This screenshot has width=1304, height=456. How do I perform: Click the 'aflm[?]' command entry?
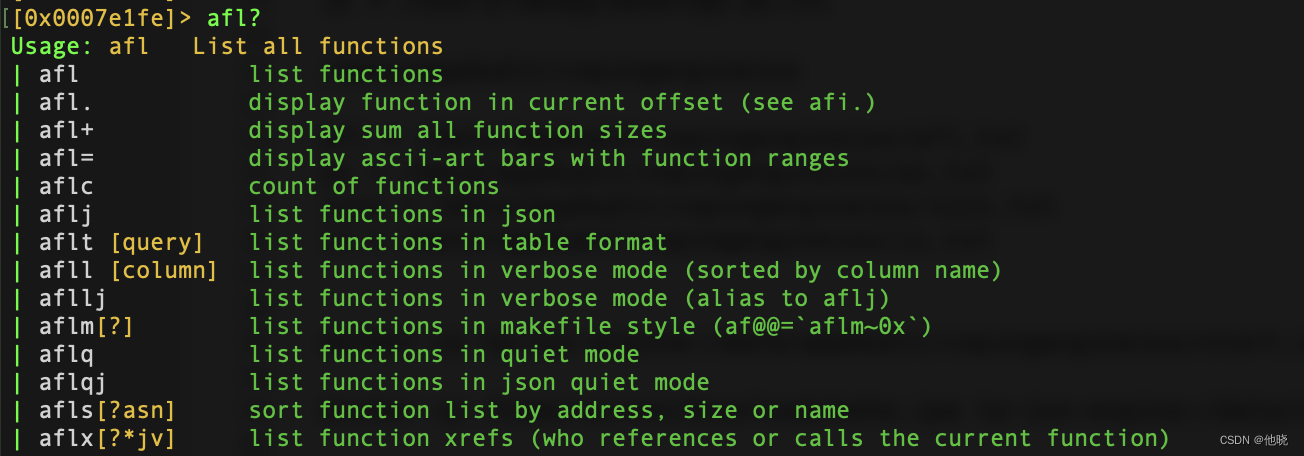(86, 326)
